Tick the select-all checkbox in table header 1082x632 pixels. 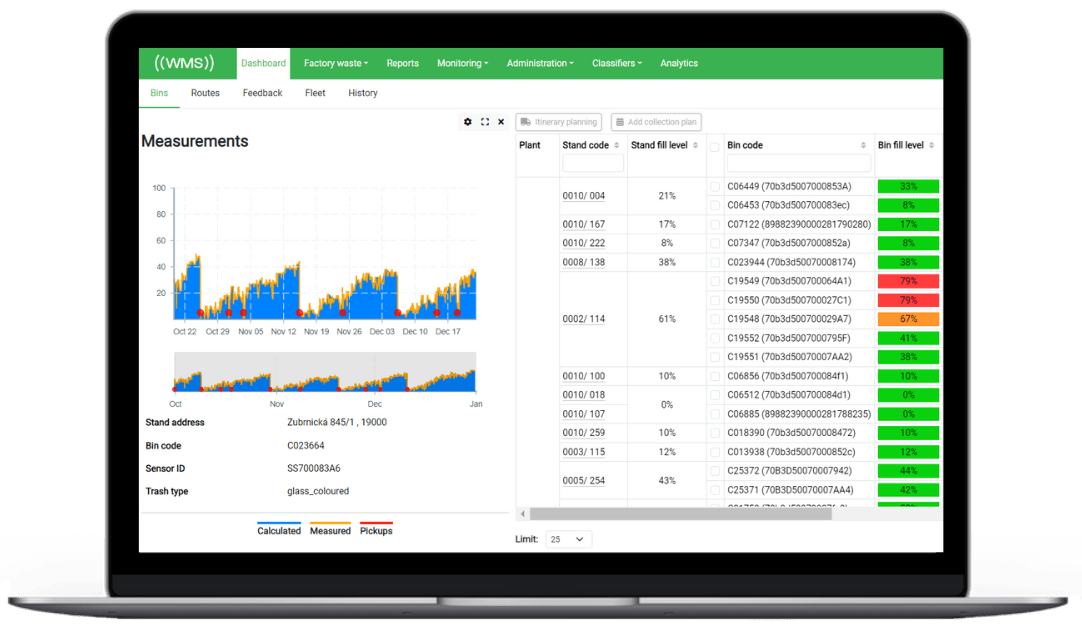pos(715,147)
